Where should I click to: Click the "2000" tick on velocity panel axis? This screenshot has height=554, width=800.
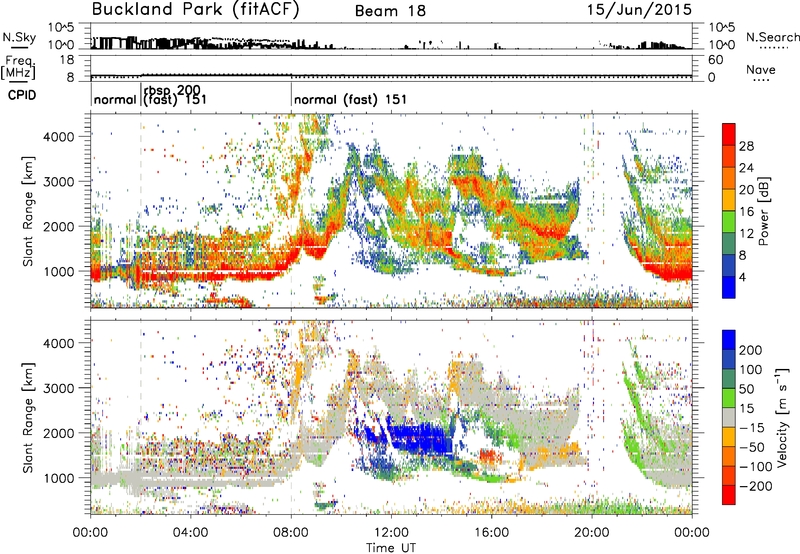(x=58, y=433)
